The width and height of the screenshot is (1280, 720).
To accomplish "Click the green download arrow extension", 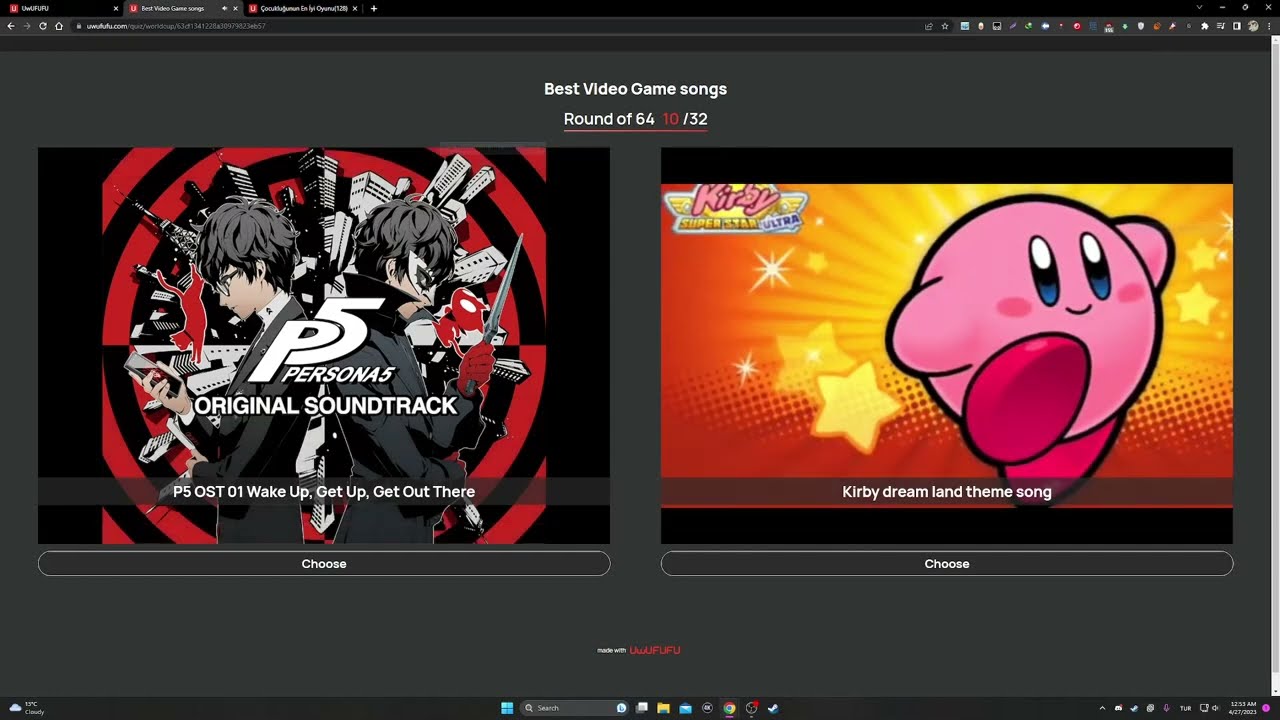I will pyautogui.click(x=1125, y=26).
